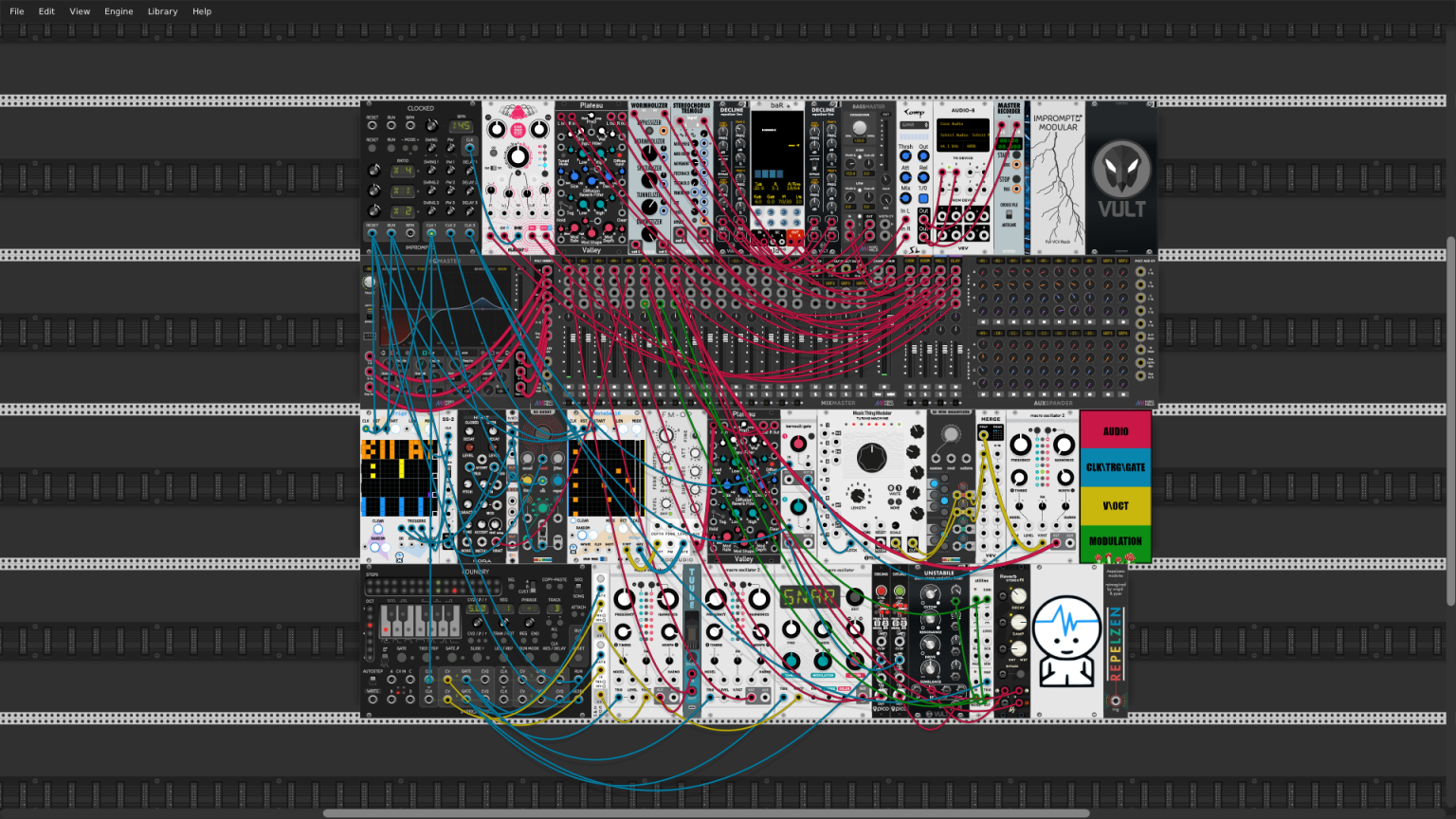Click the Cutoff knob on Unstabile
The height and width of the screenshot is (819, 1456).
tap(930, 594)
